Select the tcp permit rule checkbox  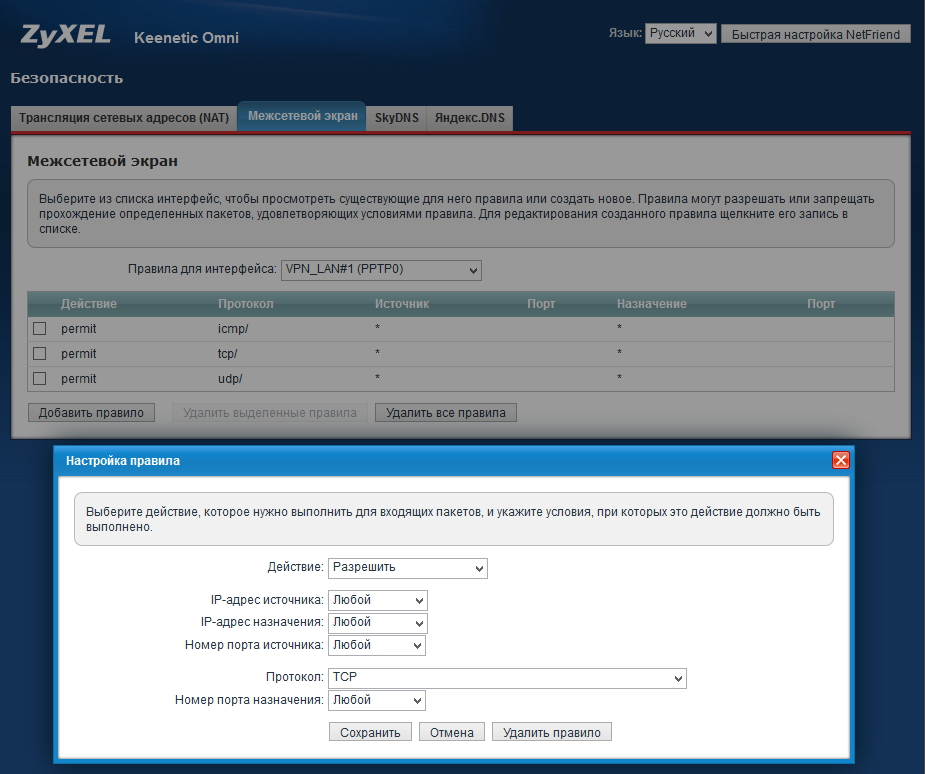(x=40, y=353)
